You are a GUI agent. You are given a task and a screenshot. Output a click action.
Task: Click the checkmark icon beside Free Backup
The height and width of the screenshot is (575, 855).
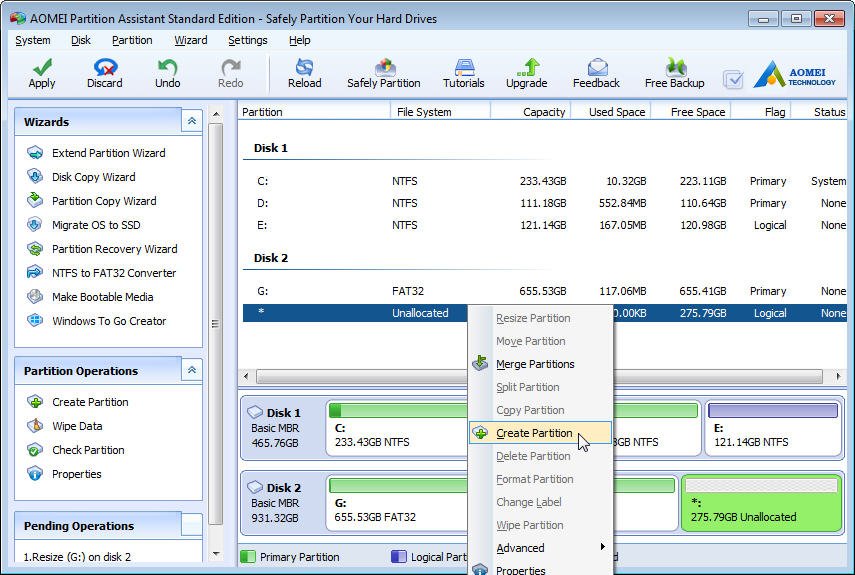tap(733, 80)
